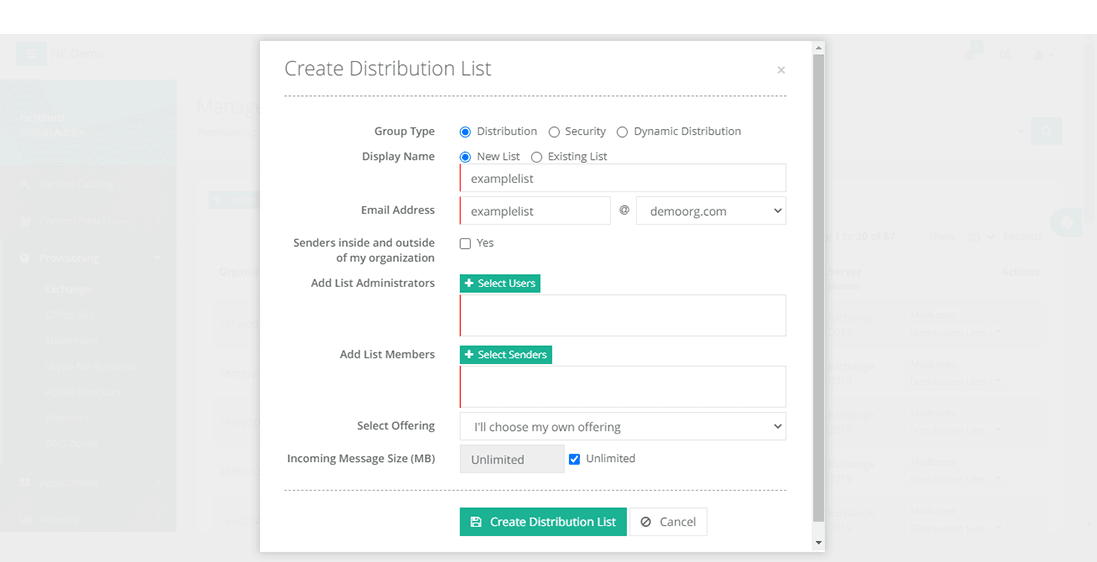Open the Show records count dropdown in the background
This screenshot has height=562, width=1097.
(979, 237)
